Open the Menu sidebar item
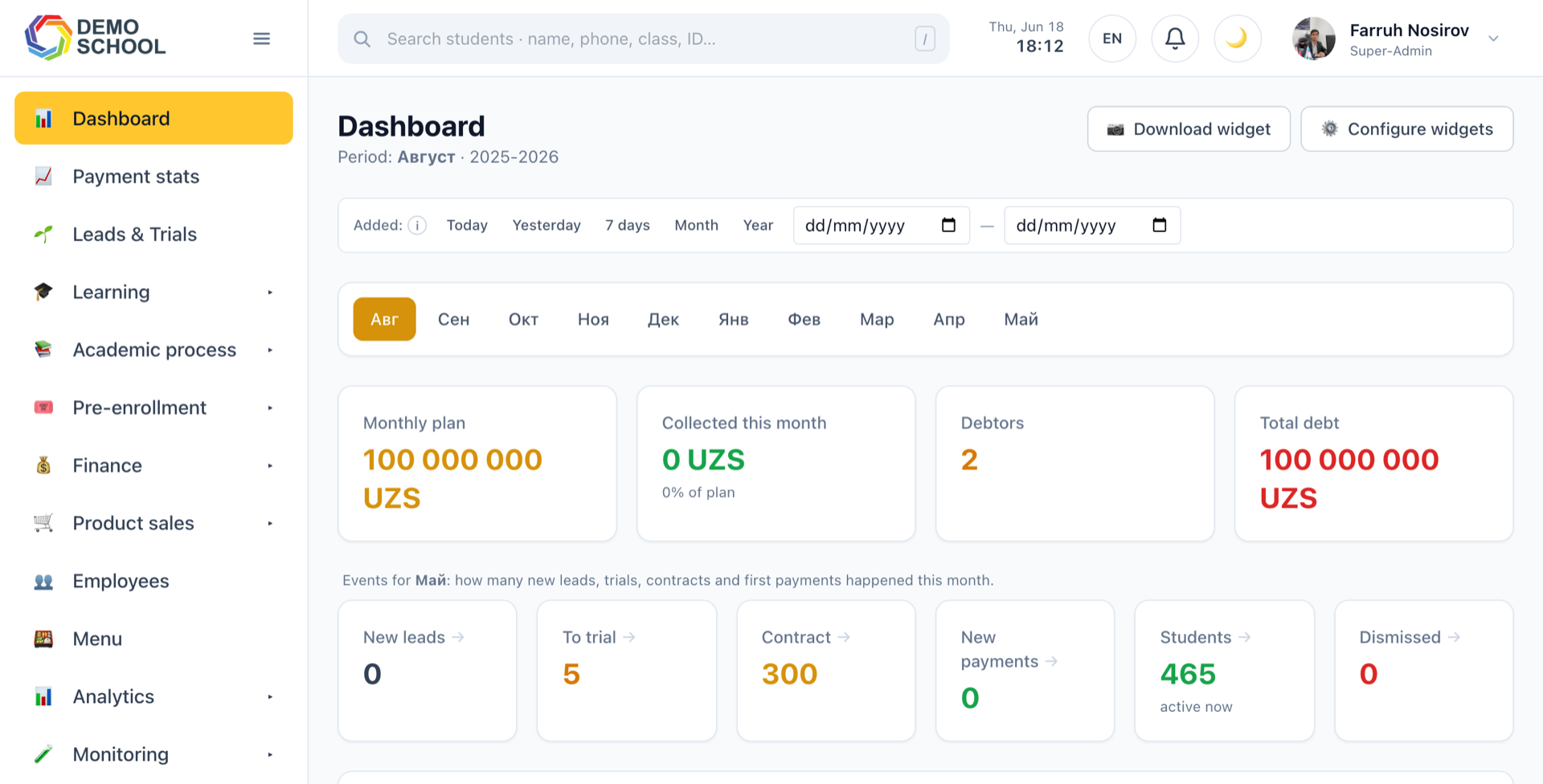 point(153,639)
